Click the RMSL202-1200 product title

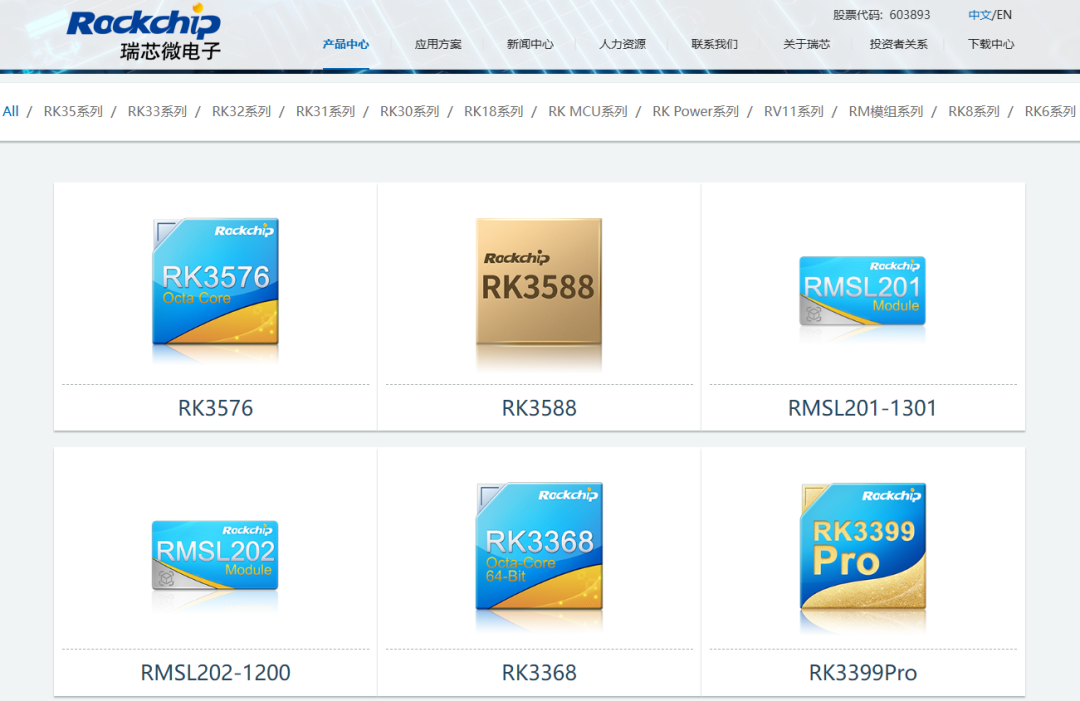pos(215,673)
